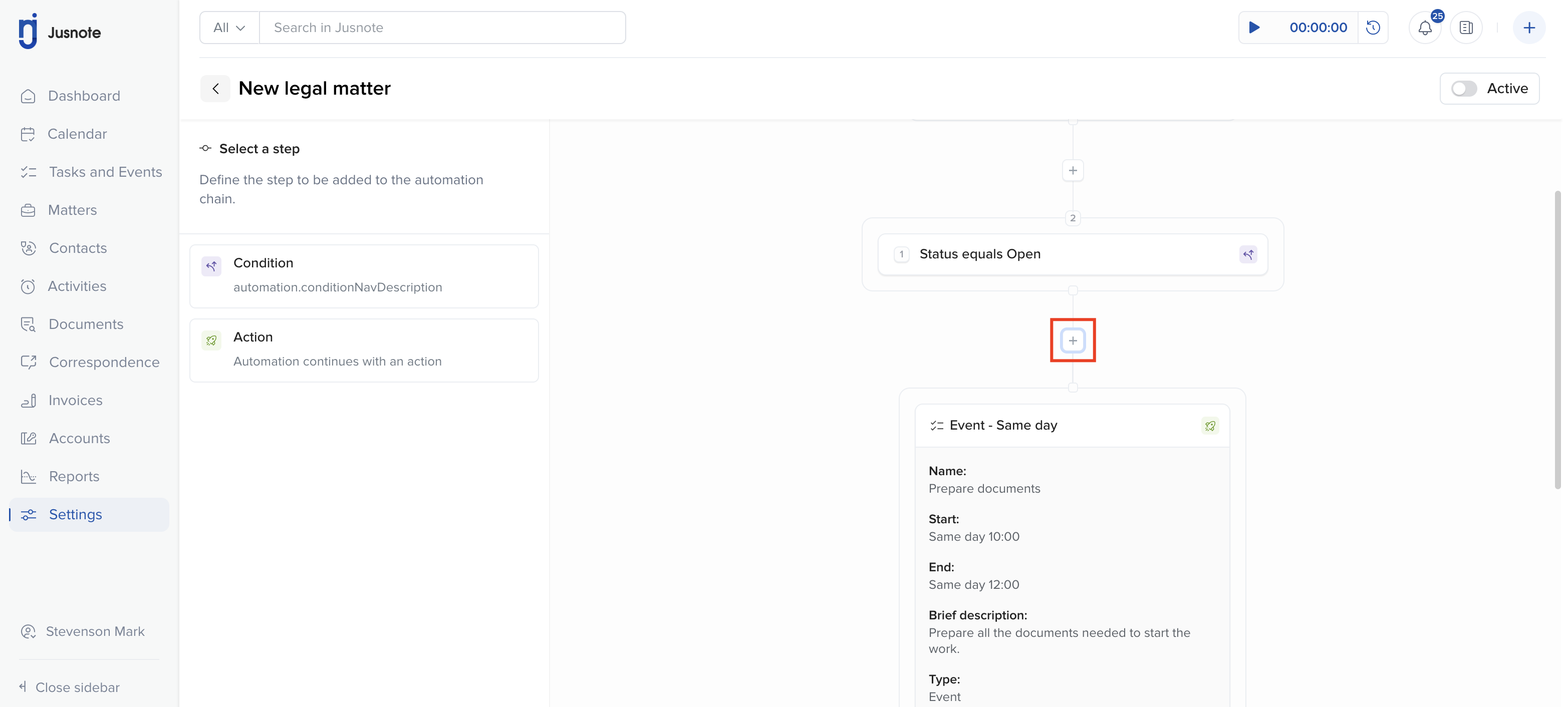The width and height of the screenshot is (1568, 707).
Task: Click the Correspondence icon in sidebar
Action: [x=29, y=362]
